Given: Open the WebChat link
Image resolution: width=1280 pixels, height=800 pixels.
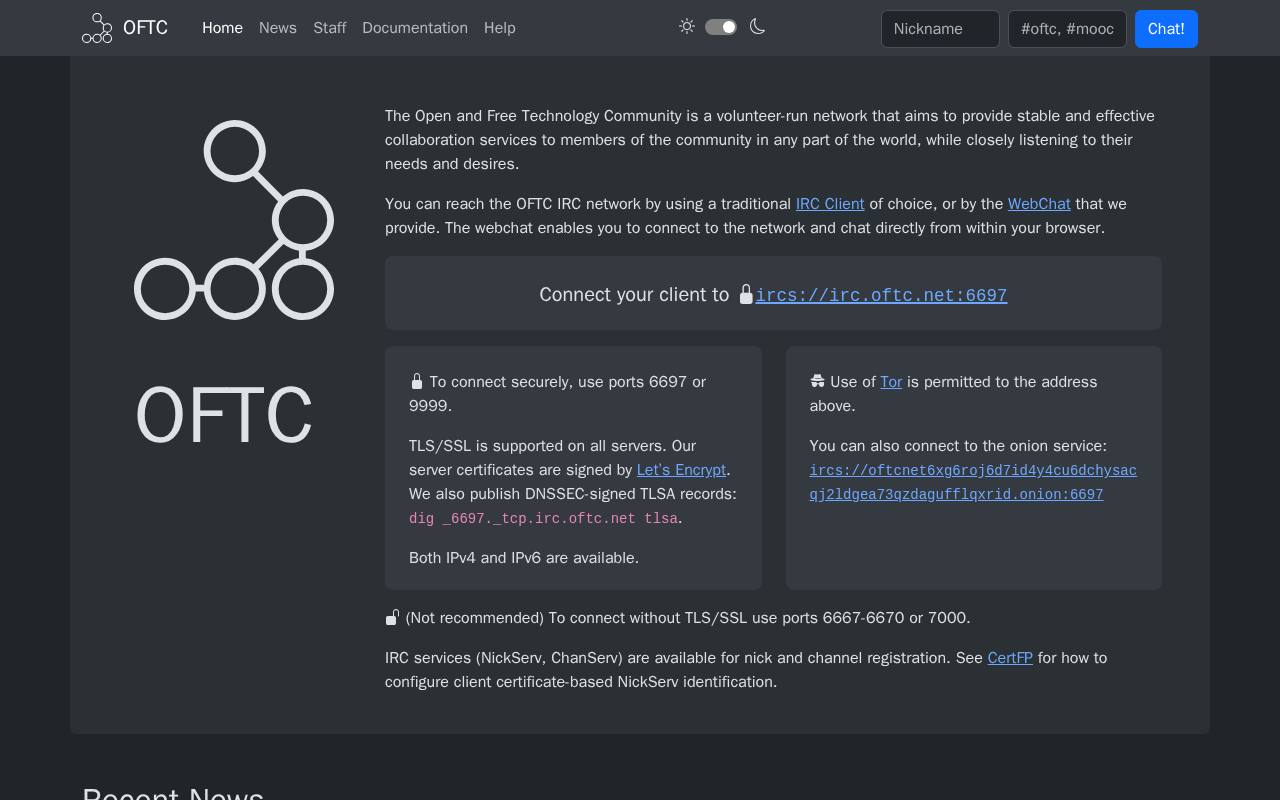Looking at the screenshot, I should [1039, 204].
